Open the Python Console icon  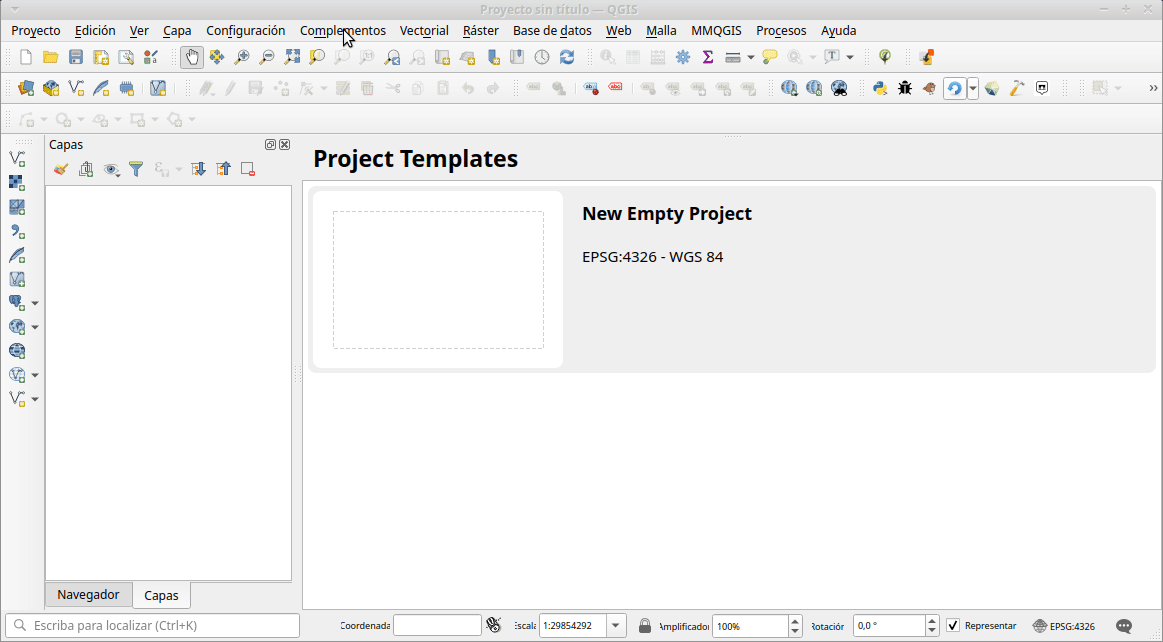click(880, 88)
